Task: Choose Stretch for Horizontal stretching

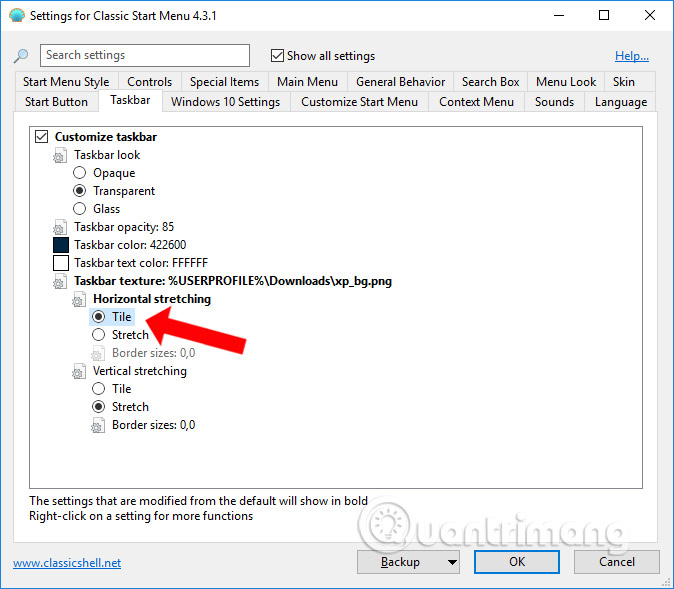Action: [x=98, y=335]
